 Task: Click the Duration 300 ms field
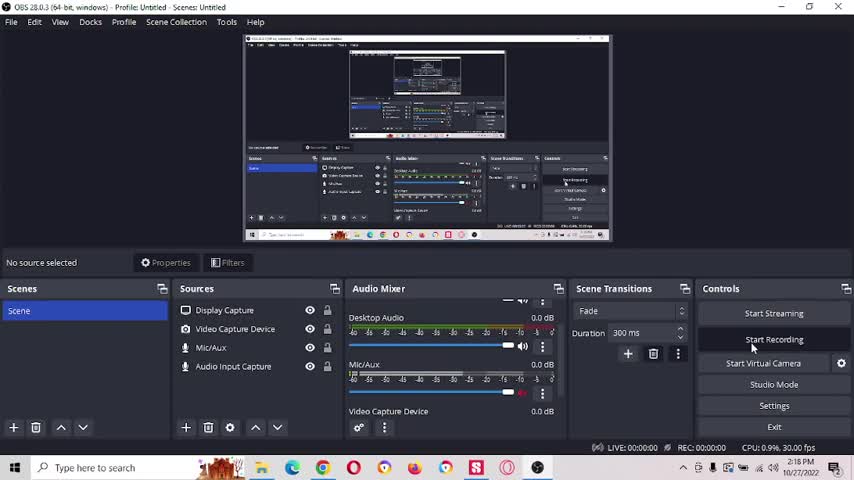pyautogui.click(x=648, y=333)
